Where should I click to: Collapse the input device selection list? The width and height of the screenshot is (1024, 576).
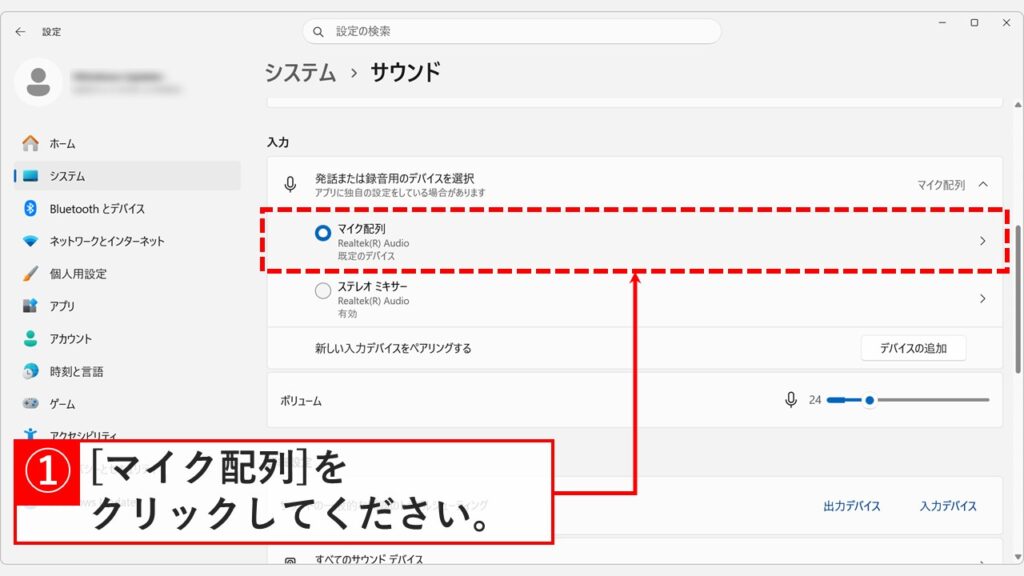point(985,184)
